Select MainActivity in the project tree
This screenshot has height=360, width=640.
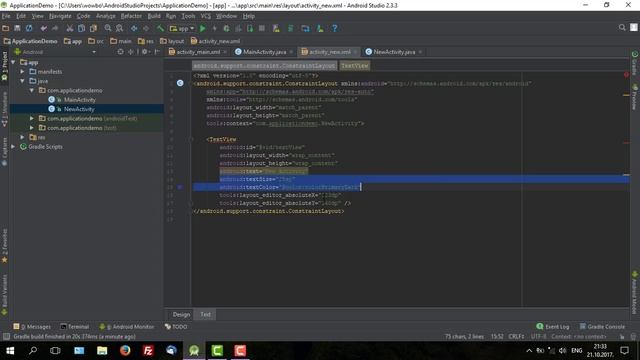coord(80,100)
